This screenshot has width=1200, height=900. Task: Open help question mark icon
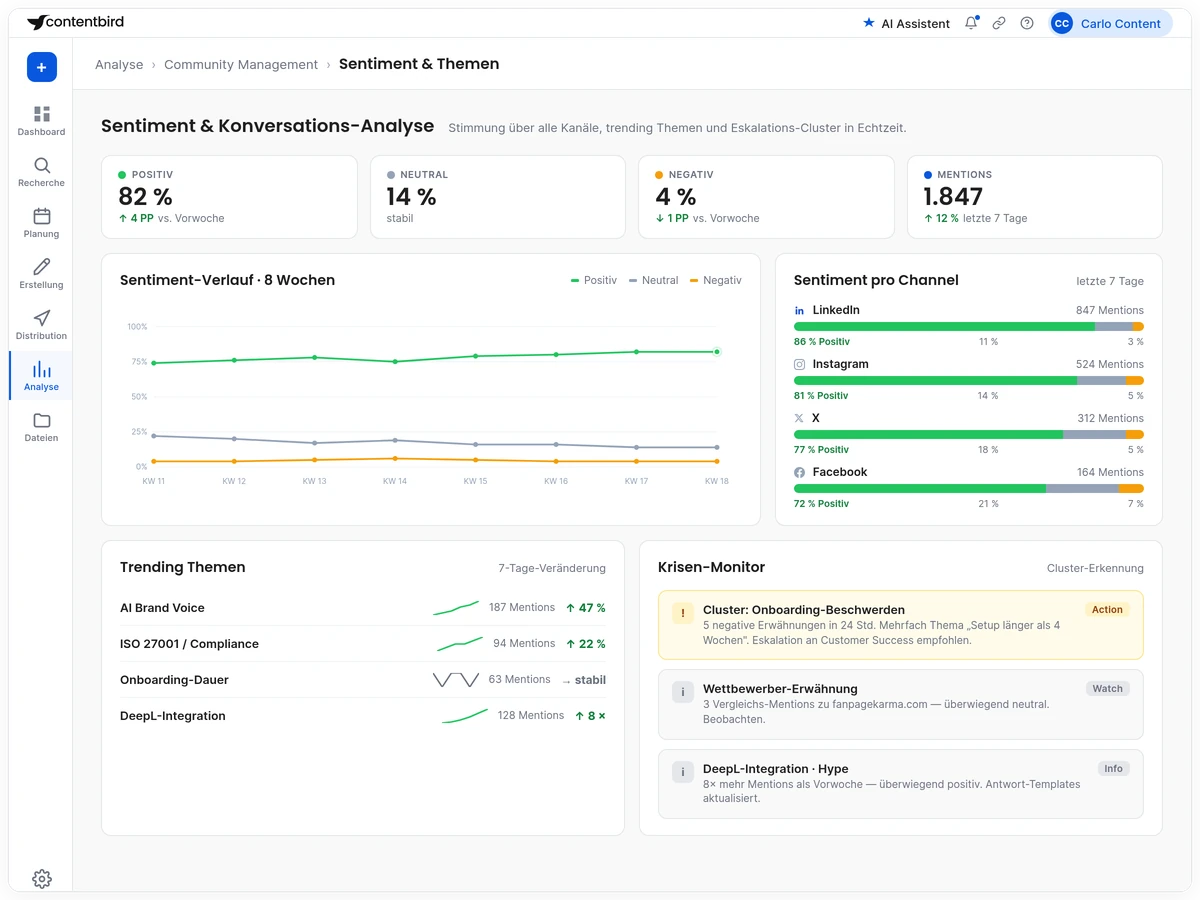pyautogui.click(x=1027, y=23)
